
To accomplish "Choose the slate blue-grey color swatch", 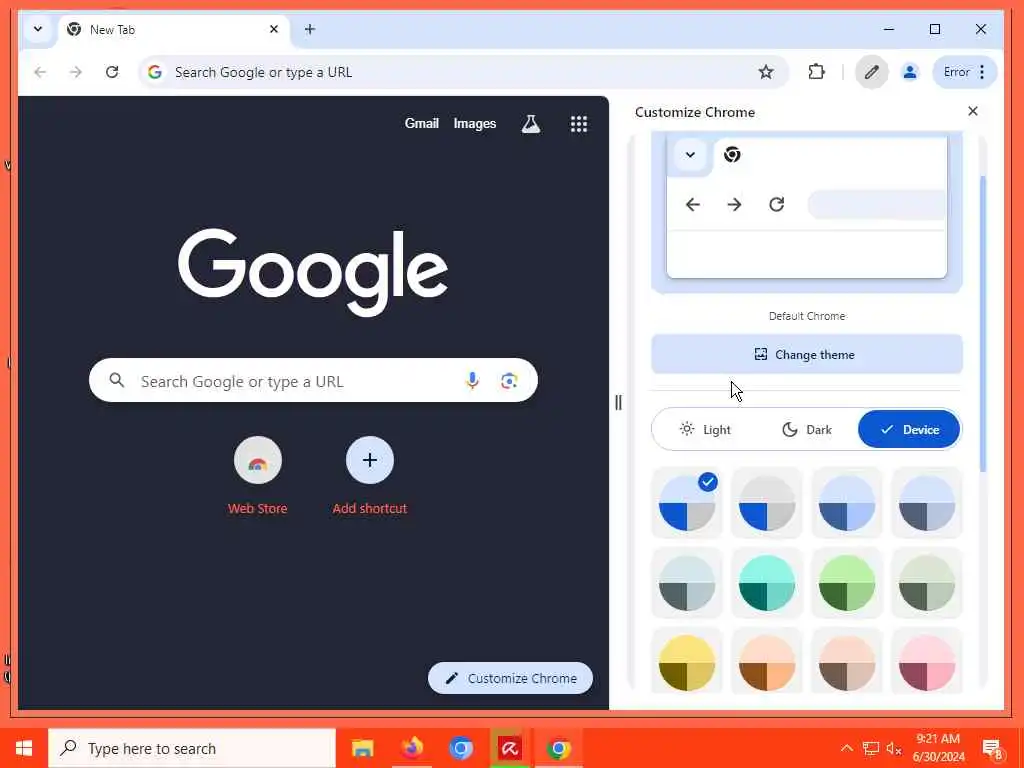I will pos(926,503).
